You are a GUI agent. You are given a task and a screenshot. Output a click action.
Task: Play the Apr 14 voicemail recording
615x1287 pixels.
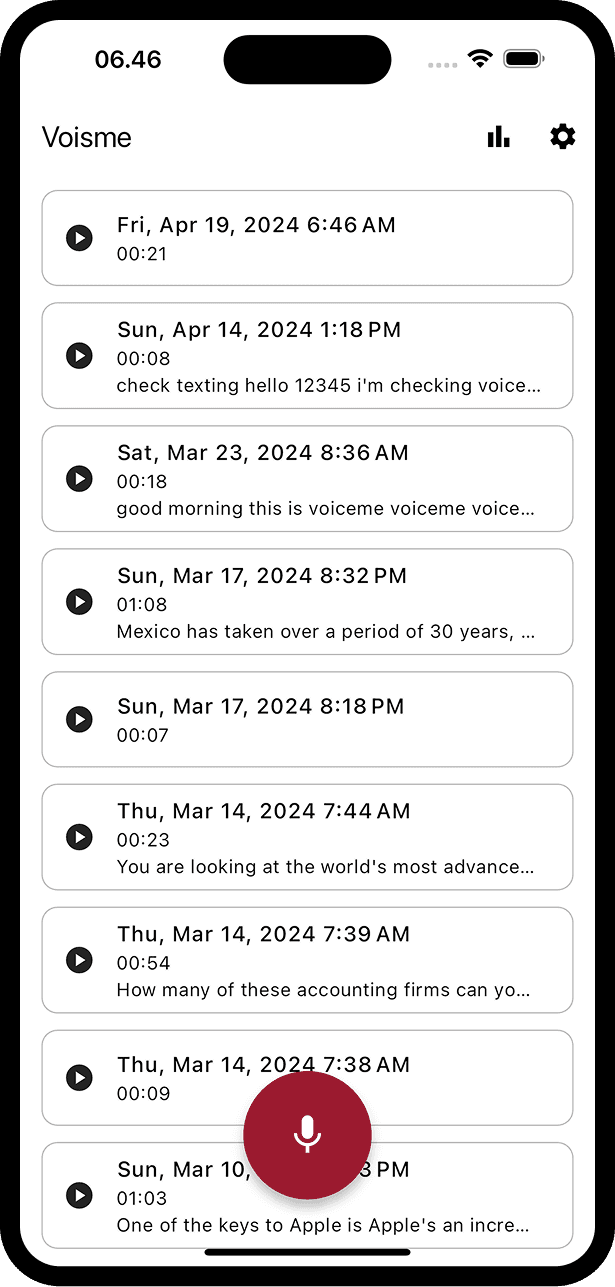pos(79,355)
